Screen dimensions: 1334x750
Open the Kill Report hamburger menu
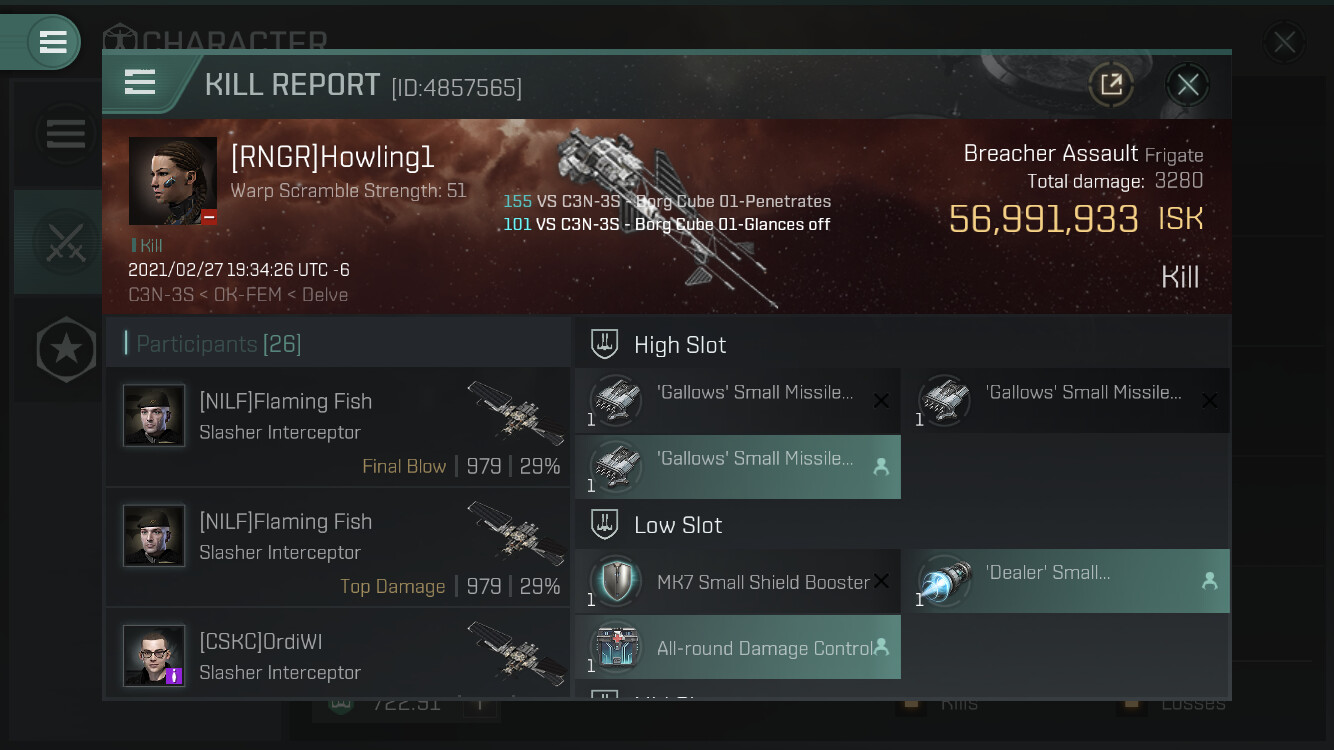[140, 83]
